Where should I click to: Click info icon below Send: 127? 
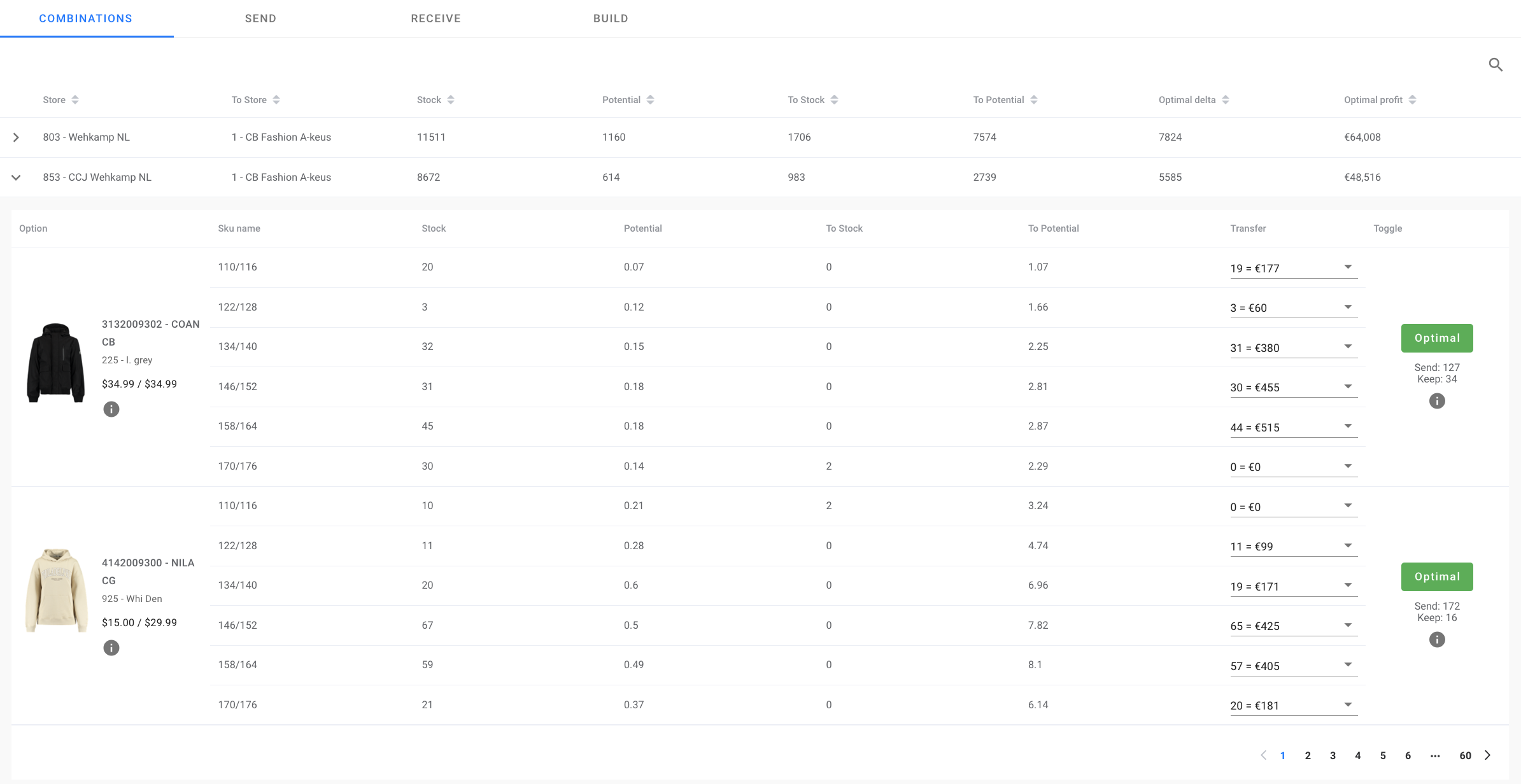(x=1437, y=401)
